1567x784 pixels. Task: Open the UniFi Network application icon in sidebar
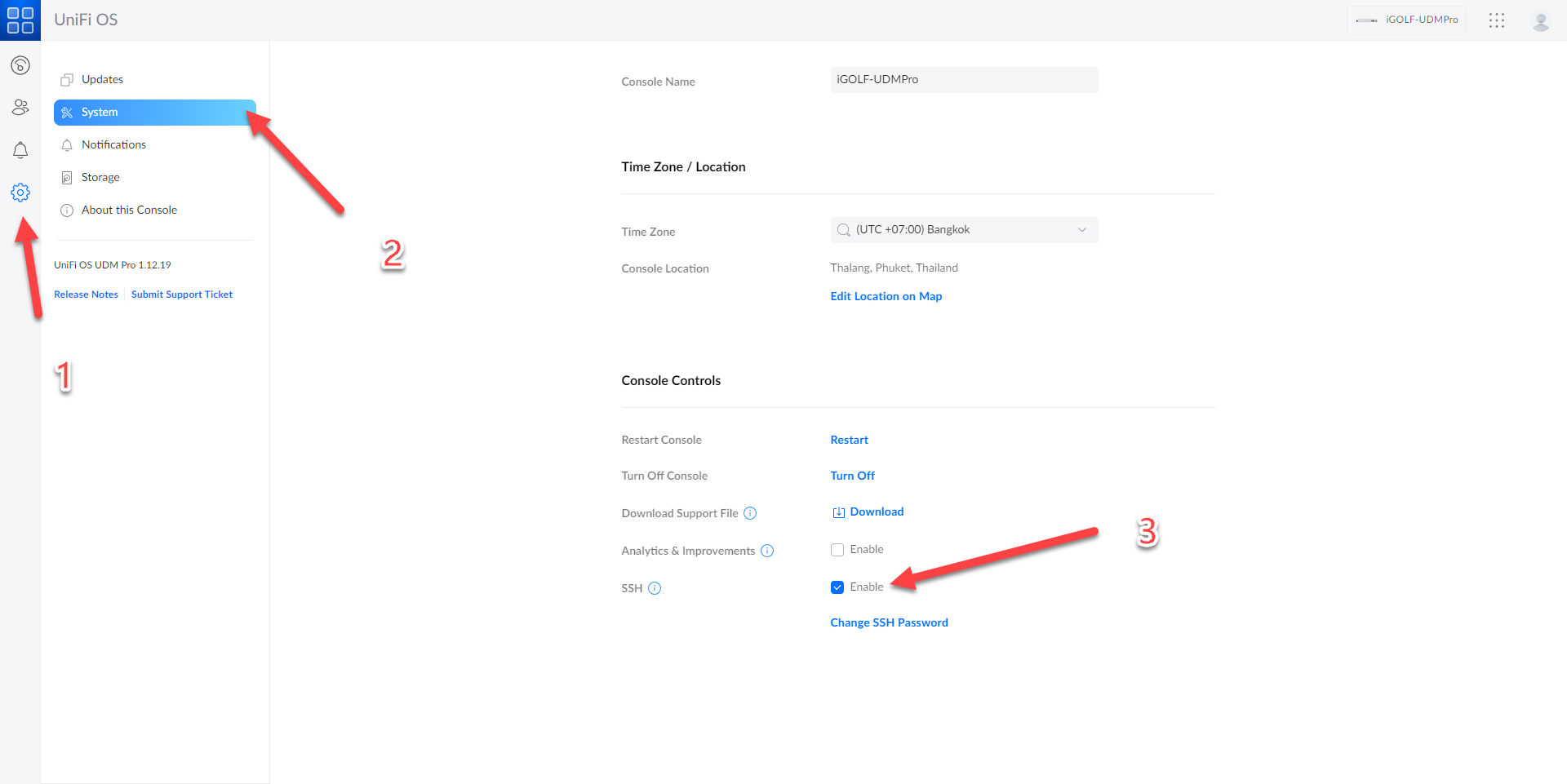(20, 65)
